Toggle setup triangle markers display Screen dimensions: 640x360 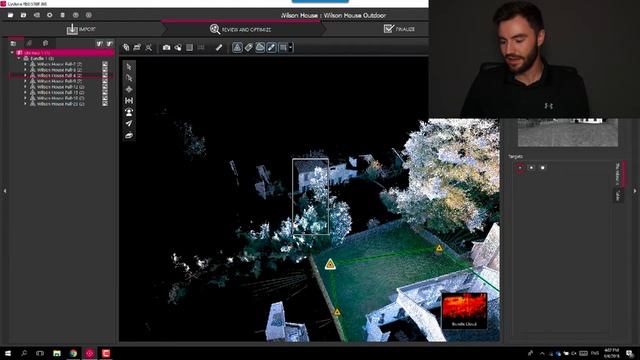(237, 47)
